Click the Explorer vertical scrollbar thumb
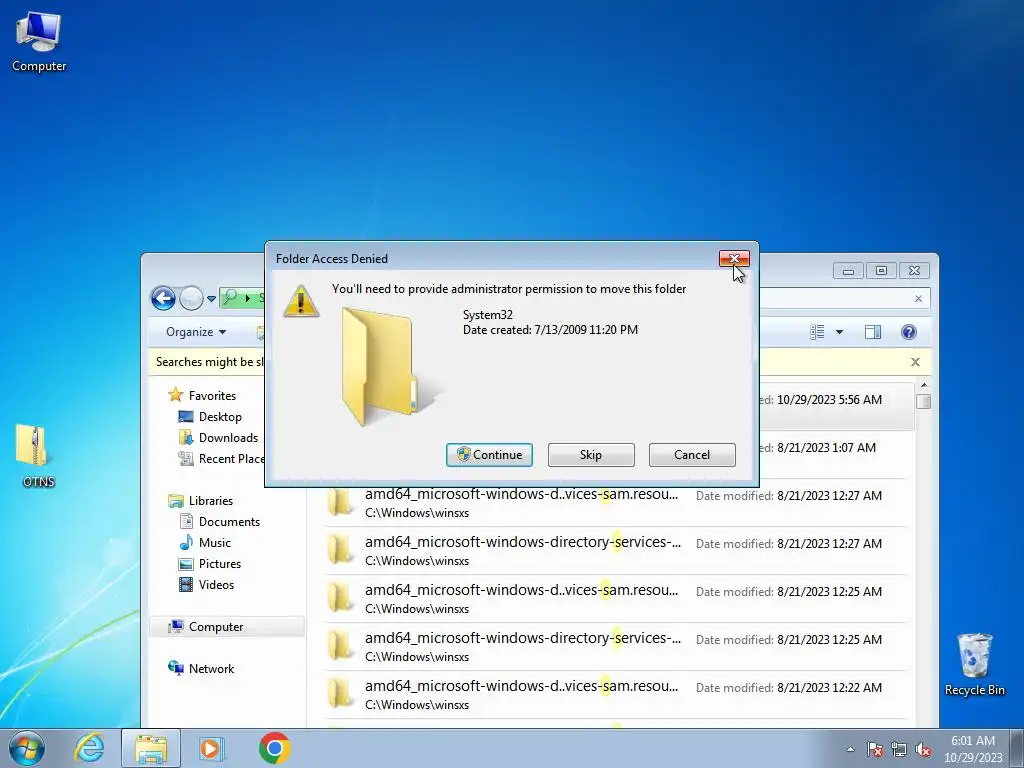The height and width of the screenshot is (768, 1024). pyautogui.click(x=923, y=402)
